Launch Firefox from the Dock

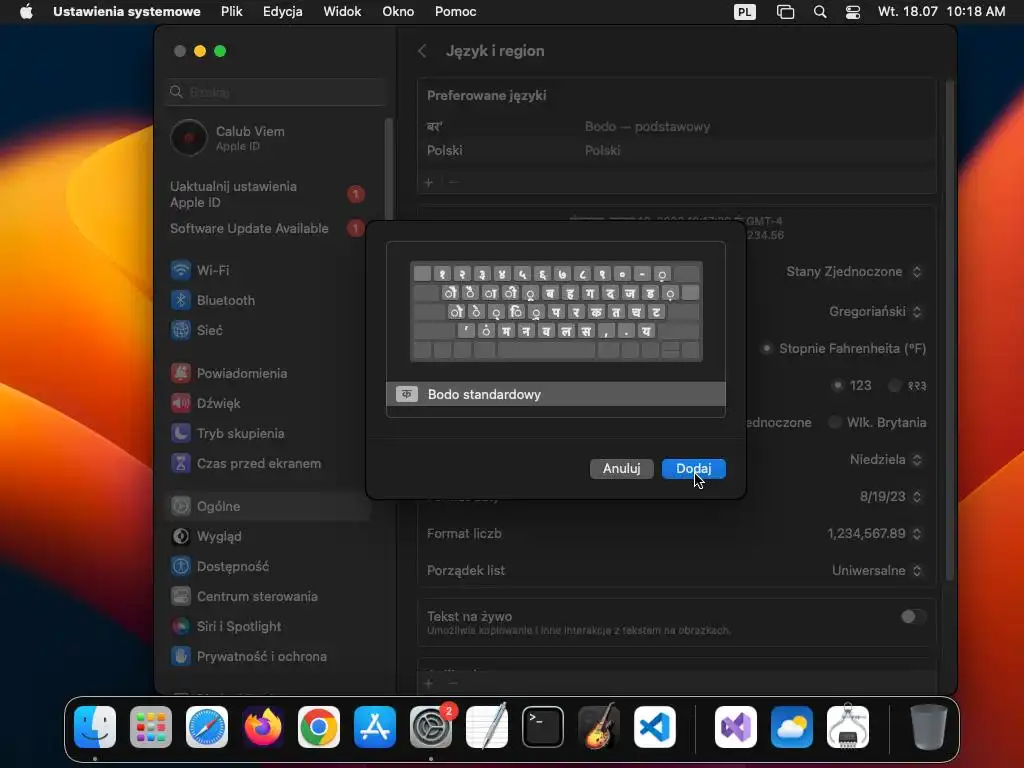tap(263, 727)
